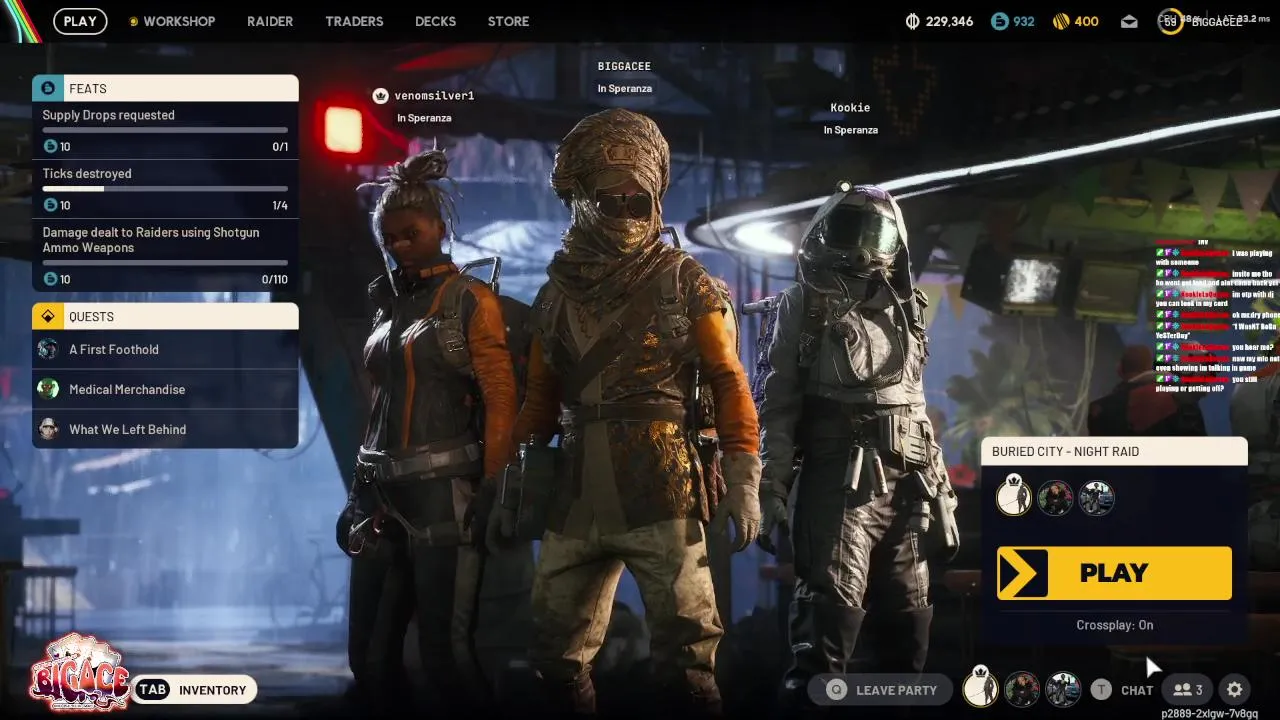Click Supply Drops reward cred icon

click(50, 147)
